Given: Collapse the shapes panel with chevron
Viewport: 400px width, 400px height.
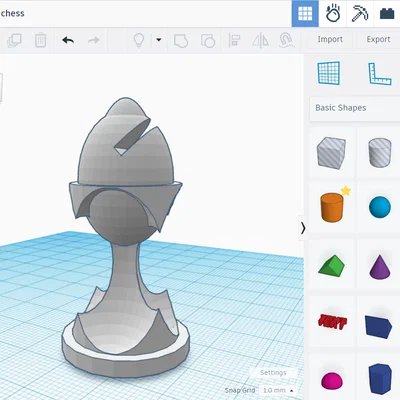Looking at the screenshot, I should [302, 228].
